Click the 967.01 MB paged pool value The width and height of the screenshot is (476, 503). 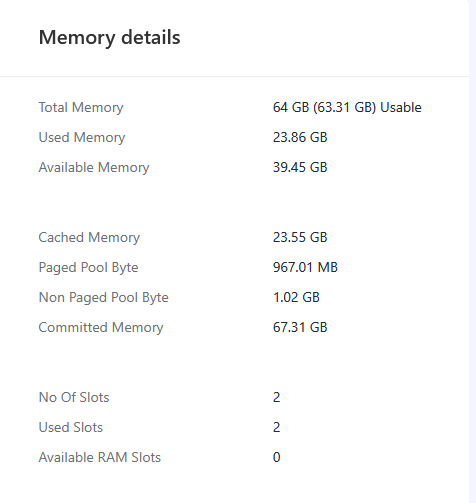point(305,267)
